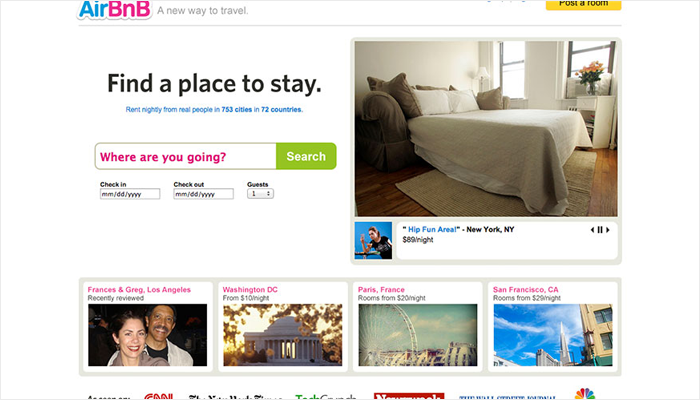This screenshot has width=700, height=400.
Task: Open the host profile photo thumbnail
Action: tap(373, 241)
